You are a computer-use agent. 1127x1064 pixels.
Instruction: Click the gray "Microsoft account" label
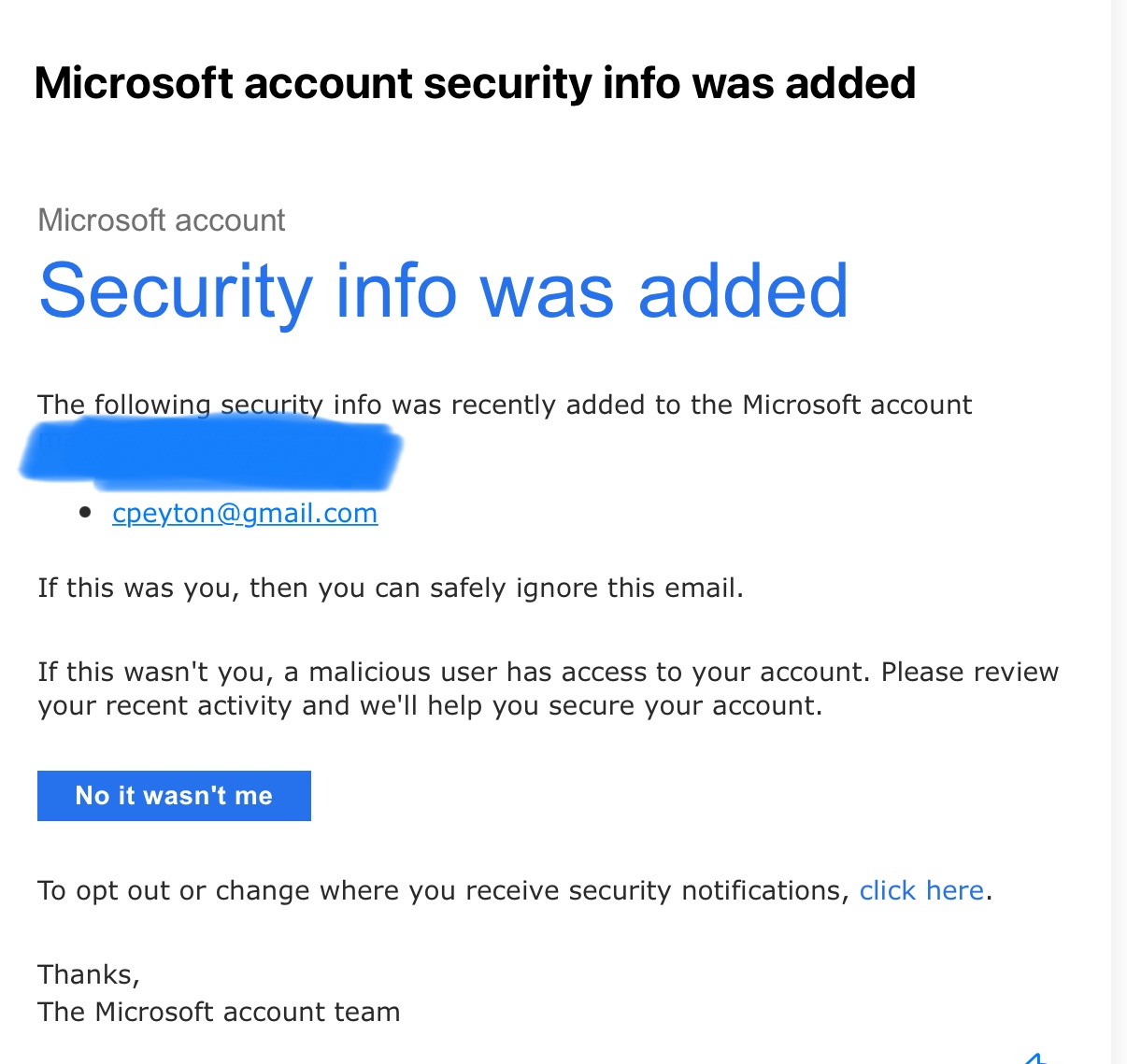[161, 220]
